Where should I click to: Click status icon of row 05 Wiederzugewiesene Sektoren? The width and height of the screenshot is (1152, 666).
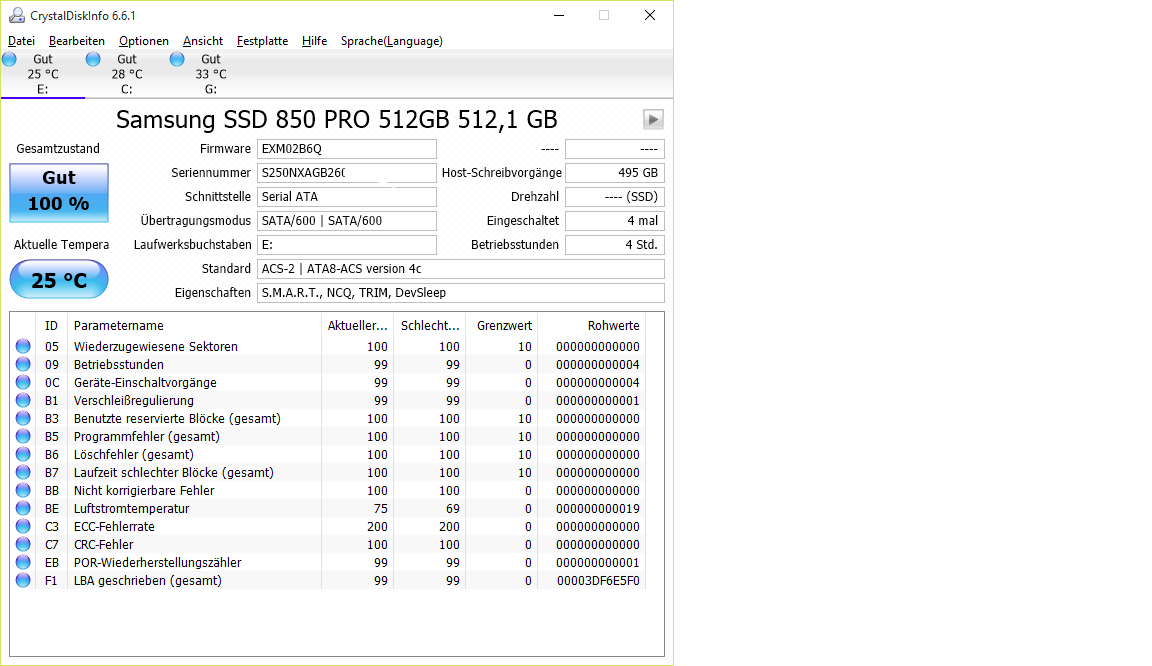click(24, 346)
